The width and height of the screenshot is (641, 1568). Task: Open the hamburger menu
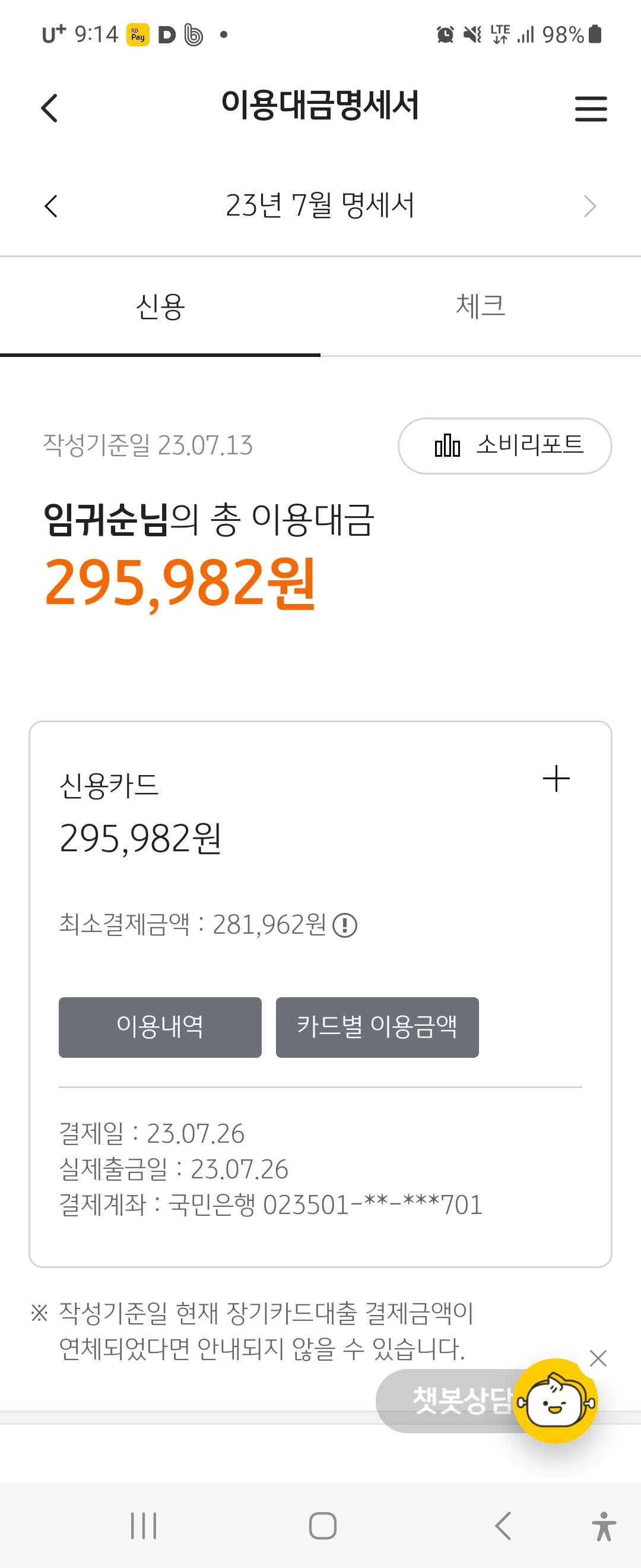coord(591,108)
